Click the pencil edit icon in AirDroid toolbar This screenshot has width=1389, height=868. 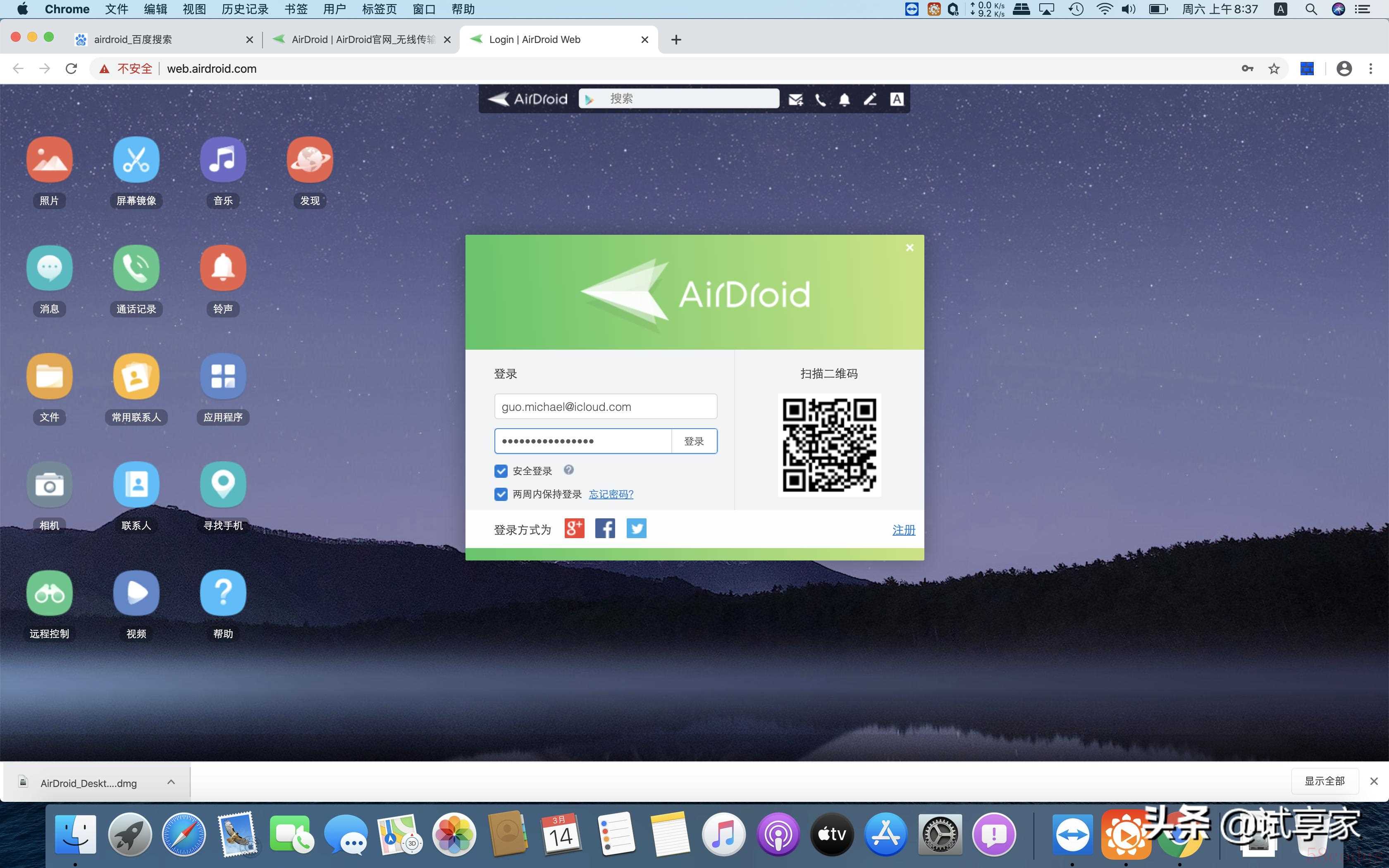coord(870,99)
